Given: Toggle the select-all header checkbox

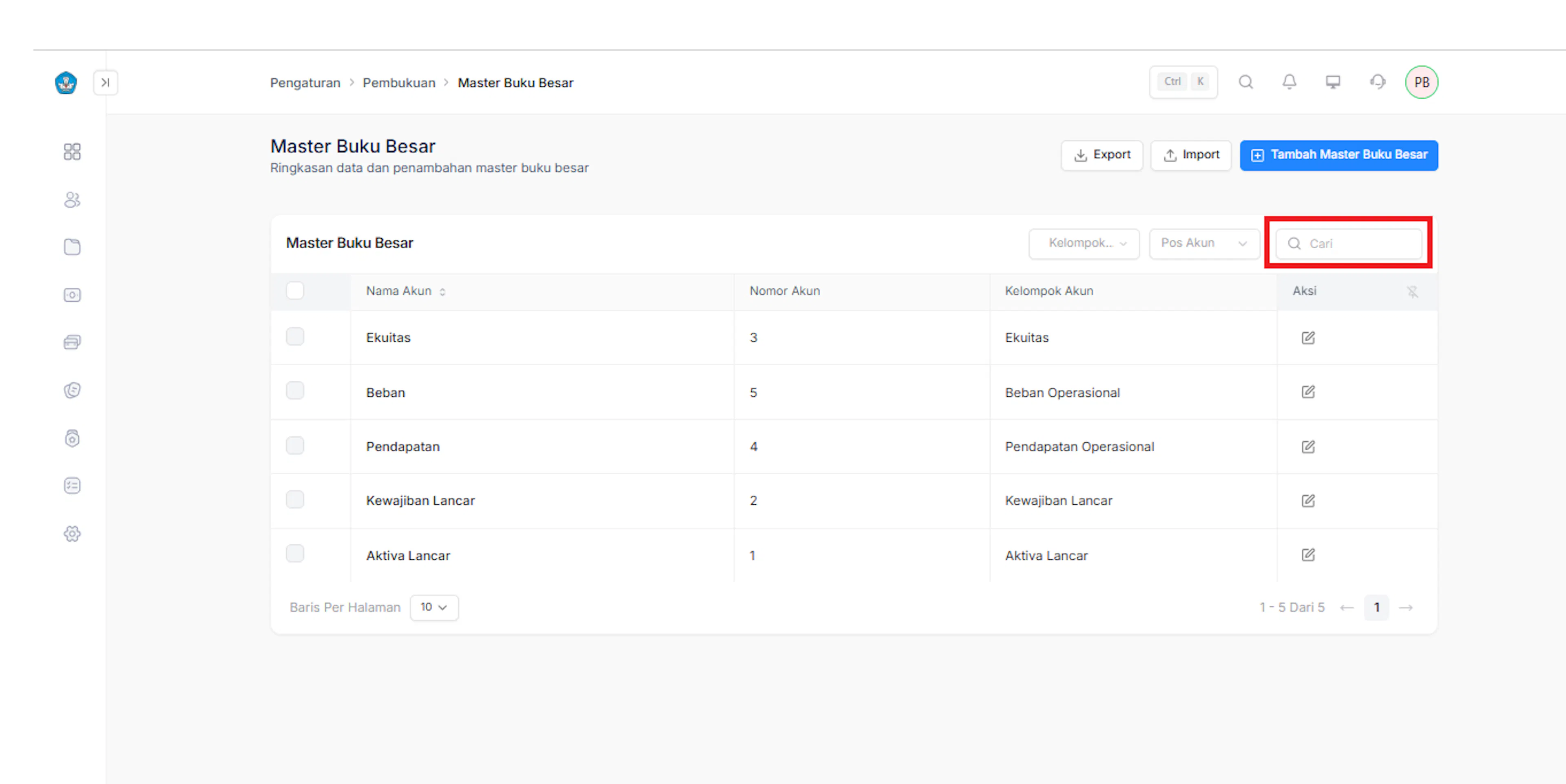Looking at the screenshot, I should (295, 291).
